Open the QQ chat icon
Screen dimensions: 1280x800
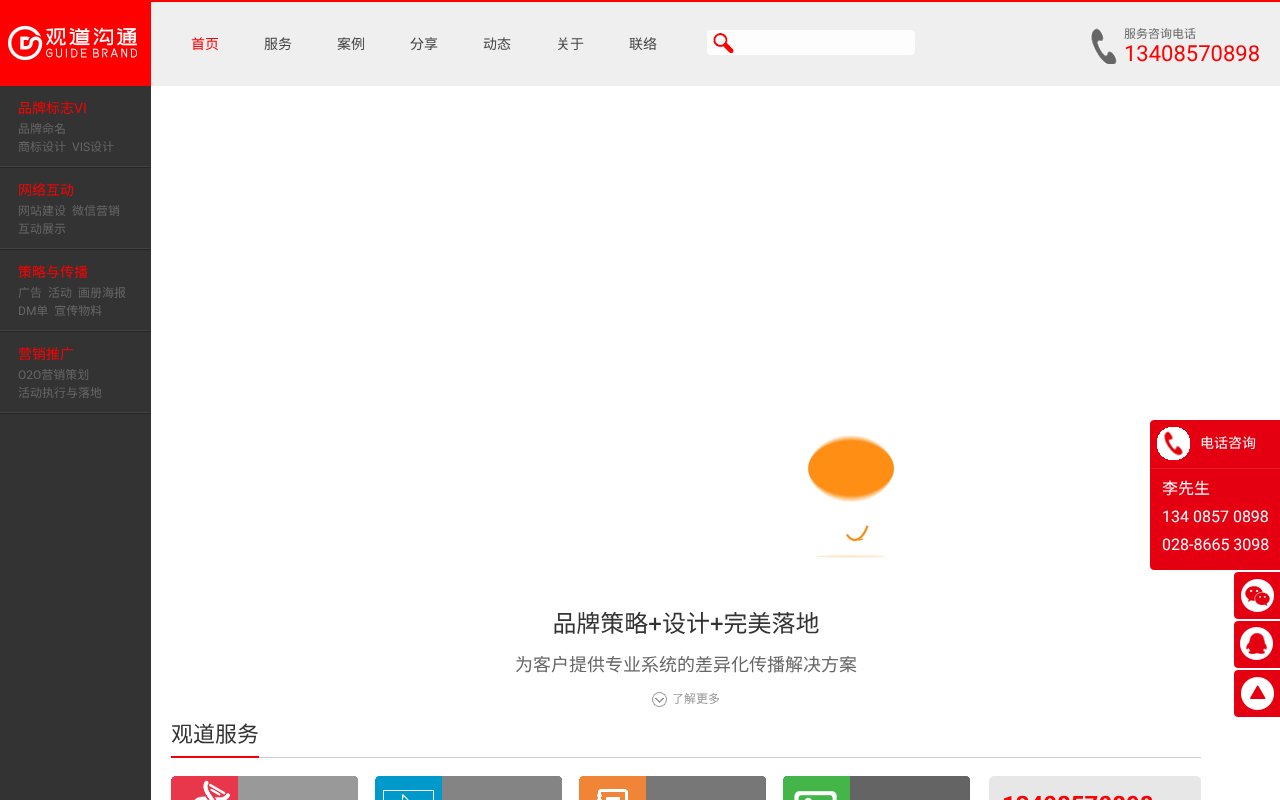click(x=1257, y=644)
